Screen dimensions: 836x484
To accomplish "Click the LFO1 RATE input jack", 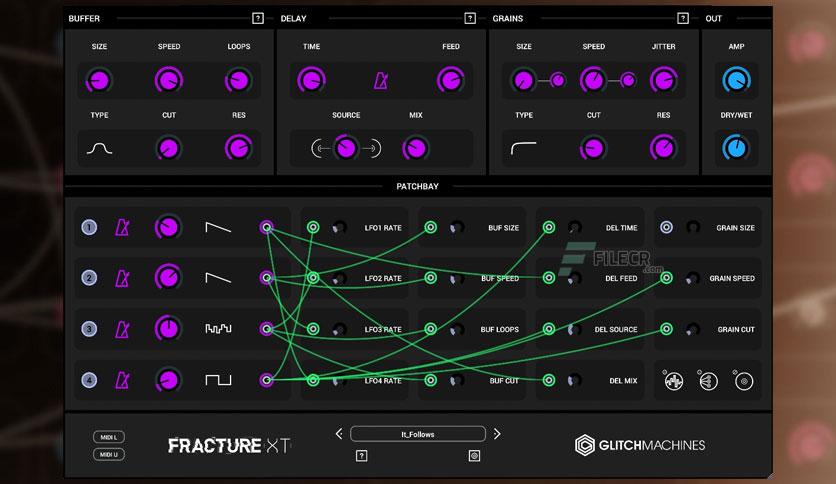I will point(313,228).
